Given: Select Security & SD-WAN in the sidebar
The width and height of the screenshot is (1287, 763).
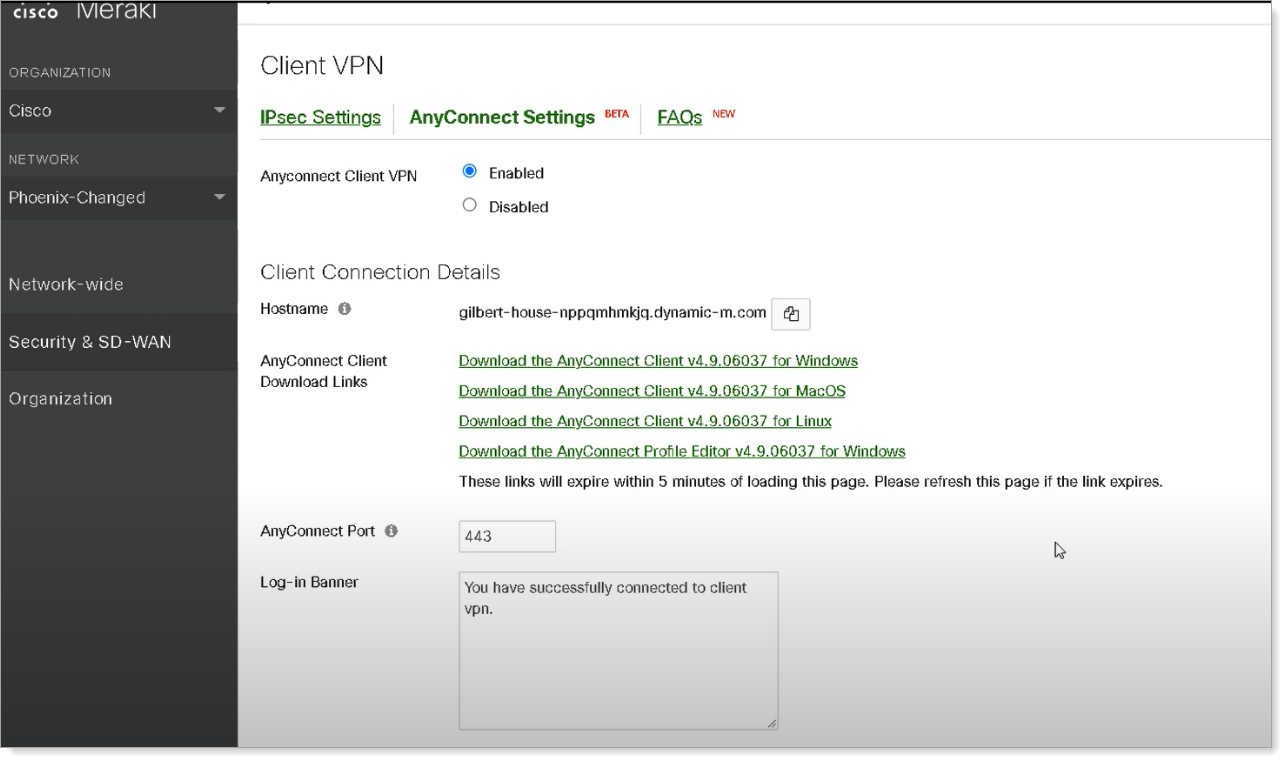Looking at the screenshot, I should pos(90,342).
